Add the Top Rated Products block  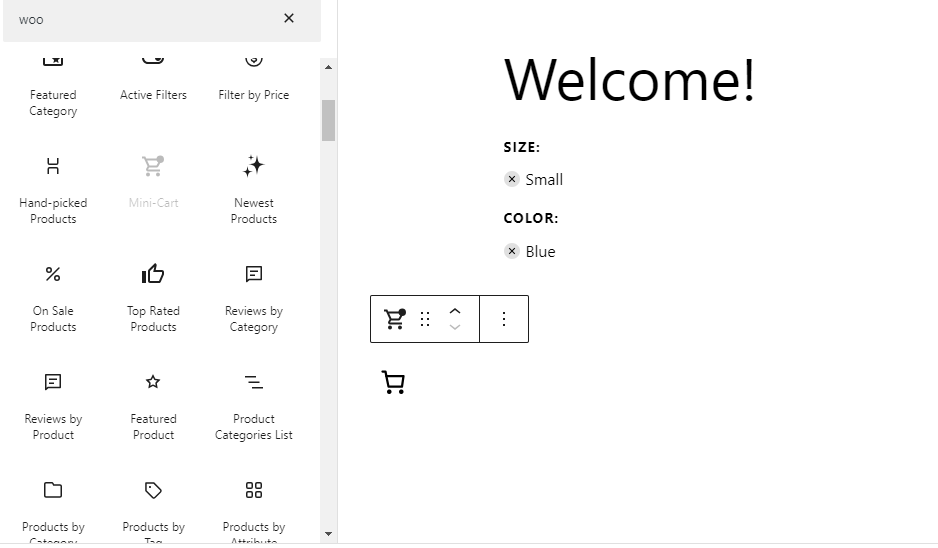tap(153, 297)
